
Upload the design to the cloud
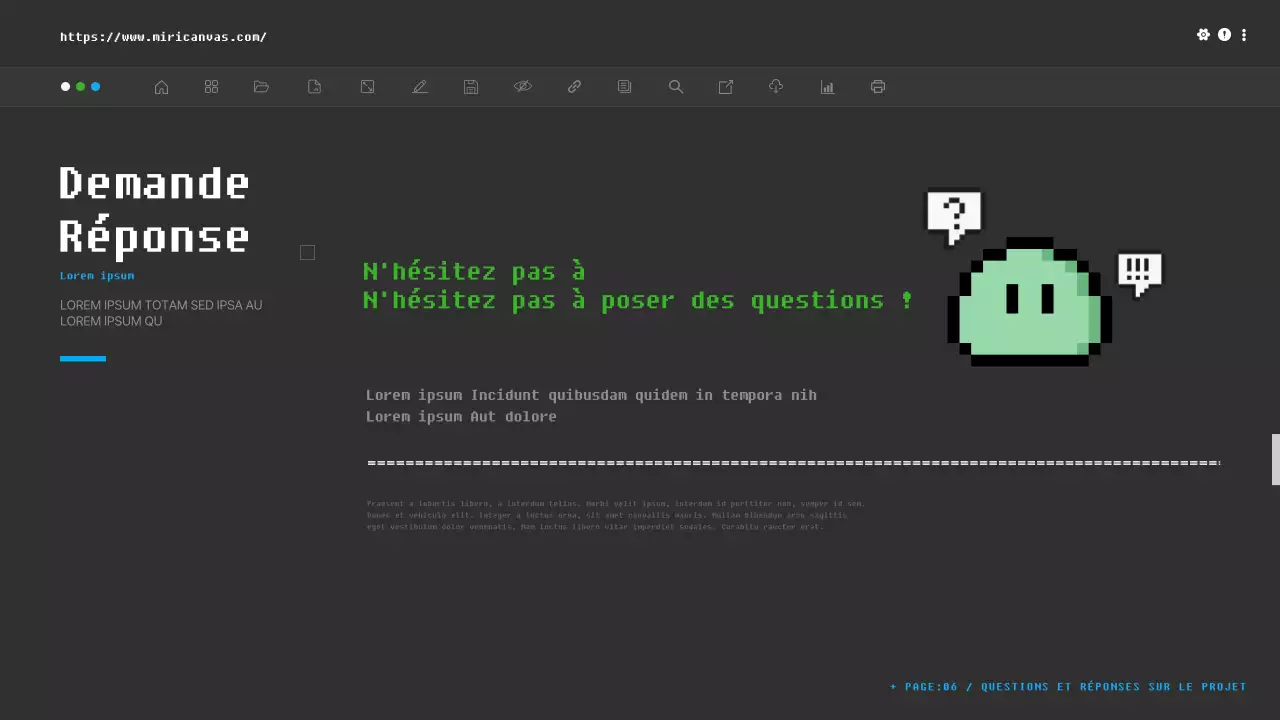(776, 87)
